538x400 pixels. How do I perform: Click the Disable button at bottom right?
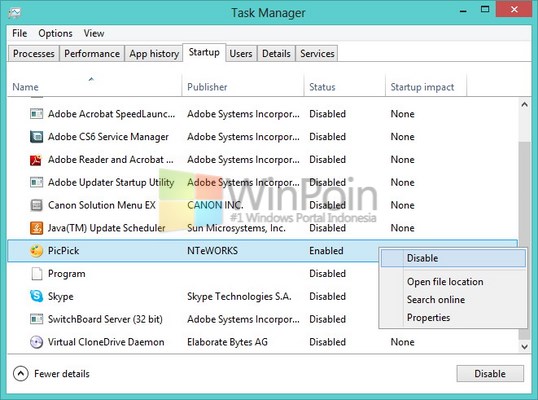490,373
